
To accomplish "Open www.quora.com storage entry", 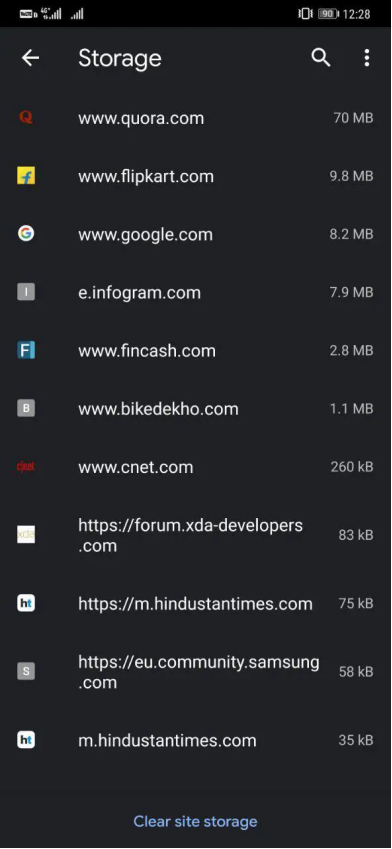I will click(x=196, y=117).
